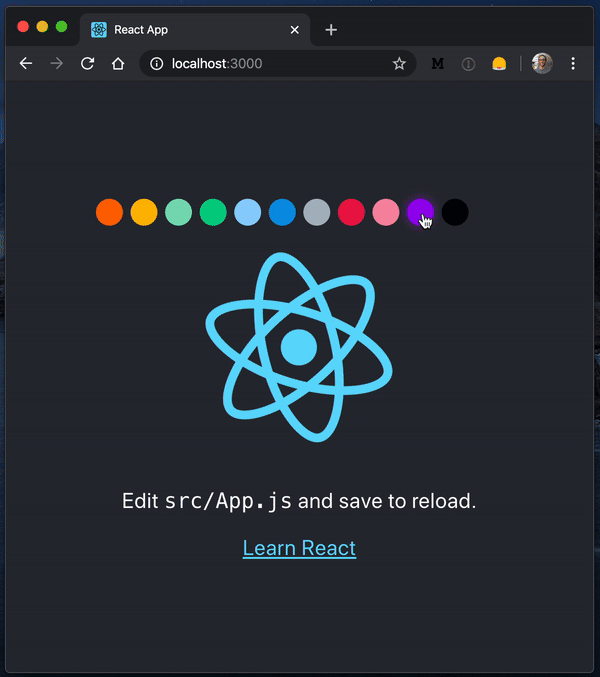600x677 pixels.
Task: Open the user profile avatar
Action: pyautogui.click(x=542, y=63)
